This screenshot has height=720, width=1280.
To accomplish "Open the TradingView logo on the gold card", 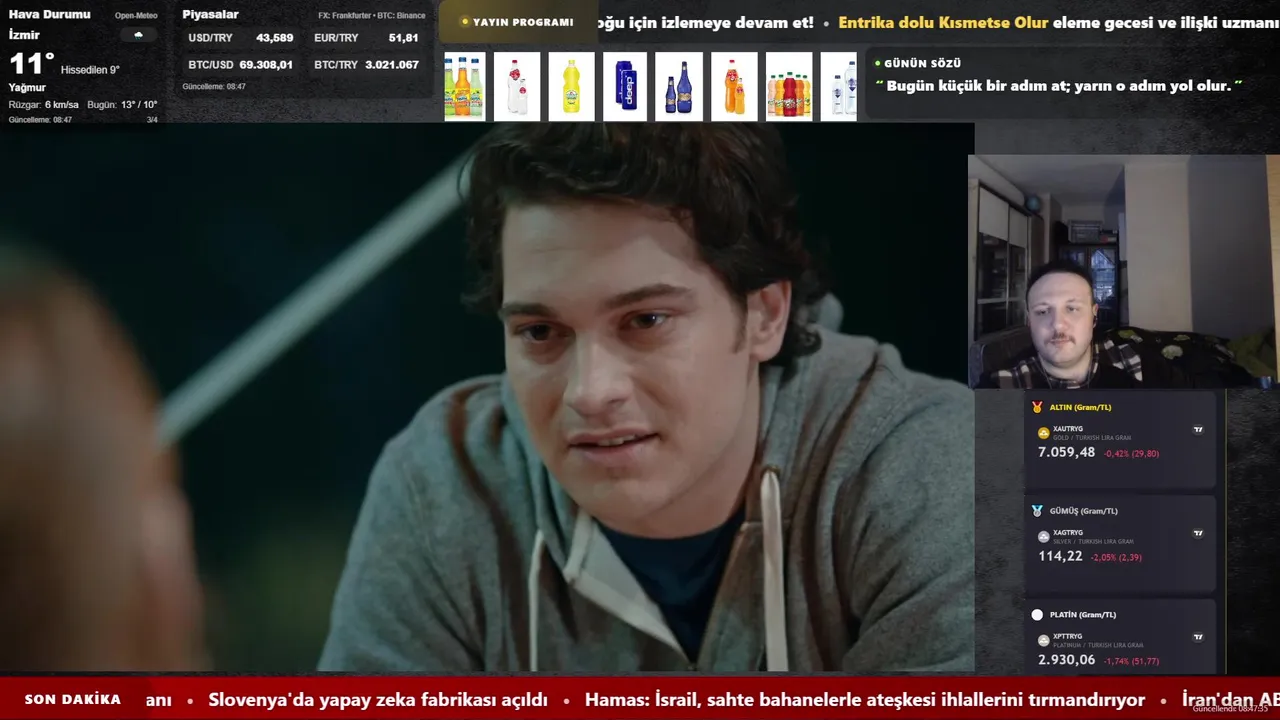I will [1198, 430].
